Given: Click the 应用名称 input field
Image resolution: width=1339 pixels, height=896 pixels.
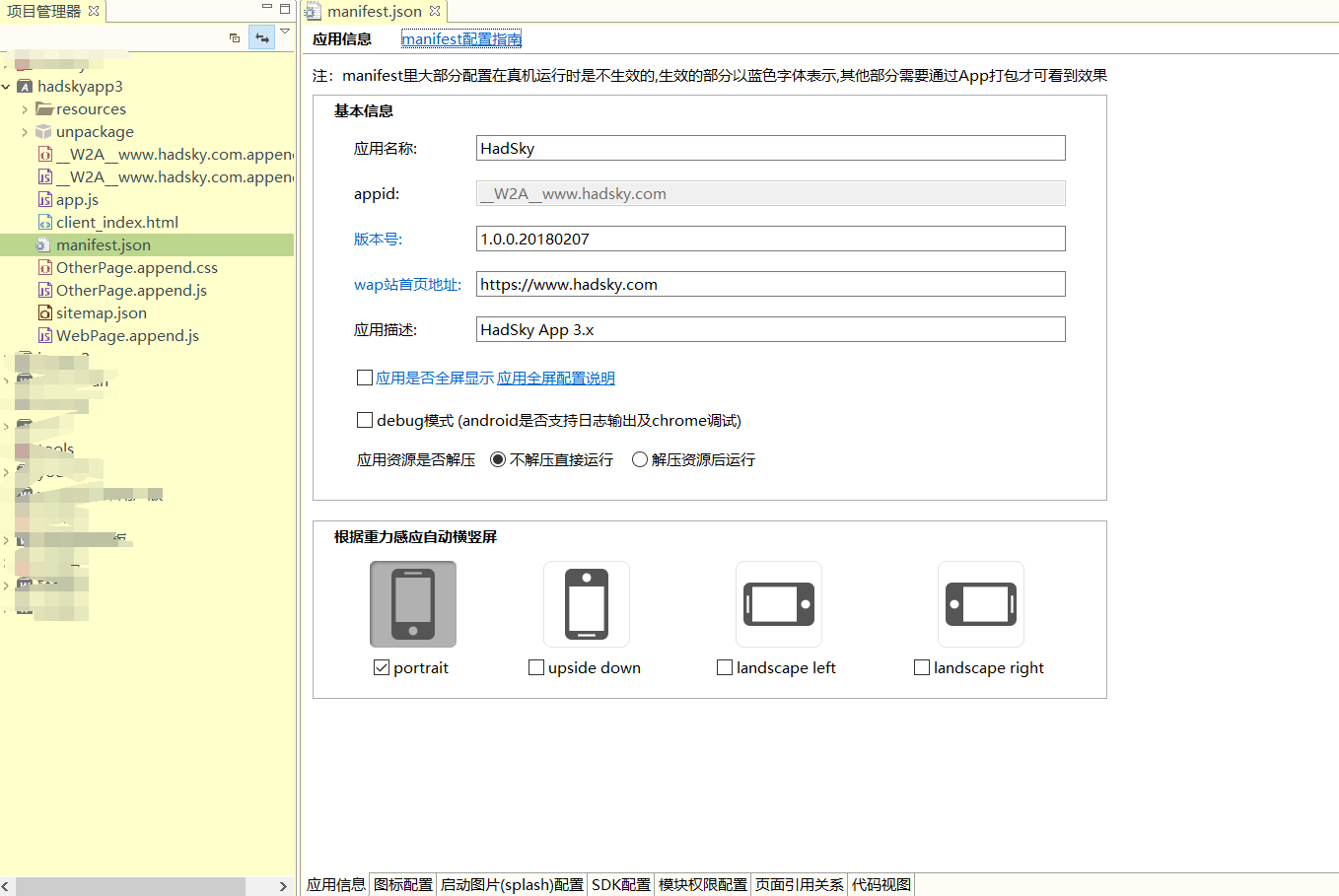Looking at the screenshot, I should (x=771, y=148).
